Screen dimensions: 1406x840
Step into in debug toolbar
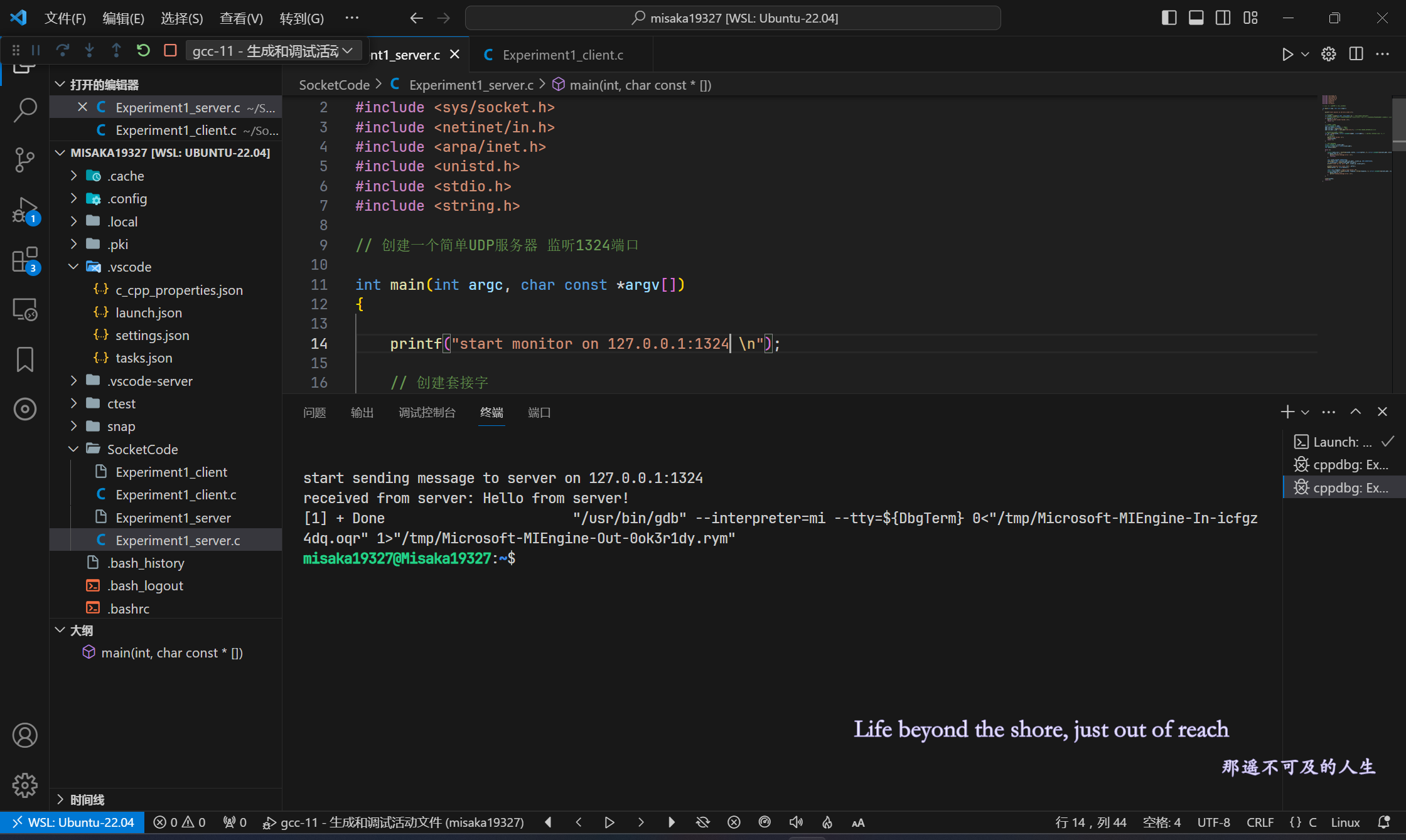(89, 50)
